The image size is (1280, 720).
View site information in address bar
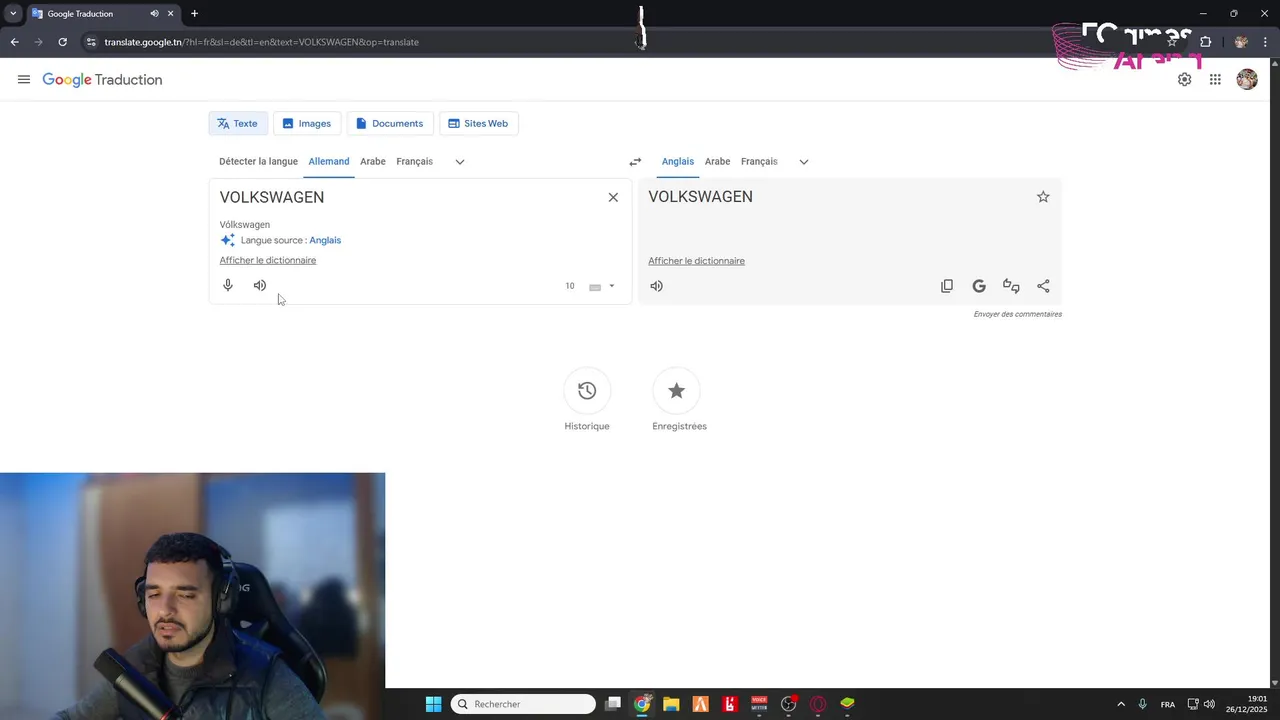tap(91, 42)
